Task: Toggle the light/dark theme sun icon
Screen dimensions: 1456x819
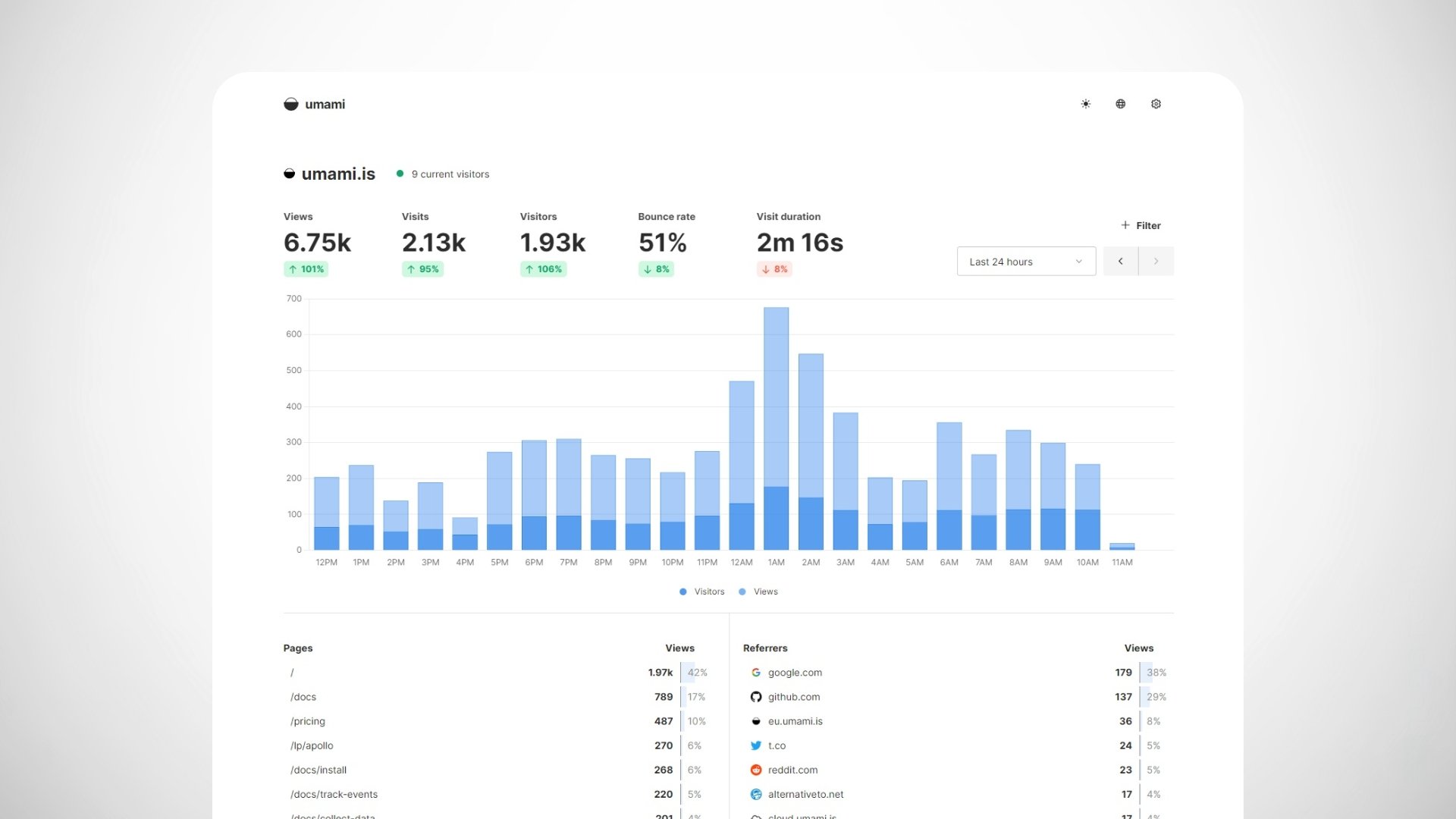Action: 1085,104
